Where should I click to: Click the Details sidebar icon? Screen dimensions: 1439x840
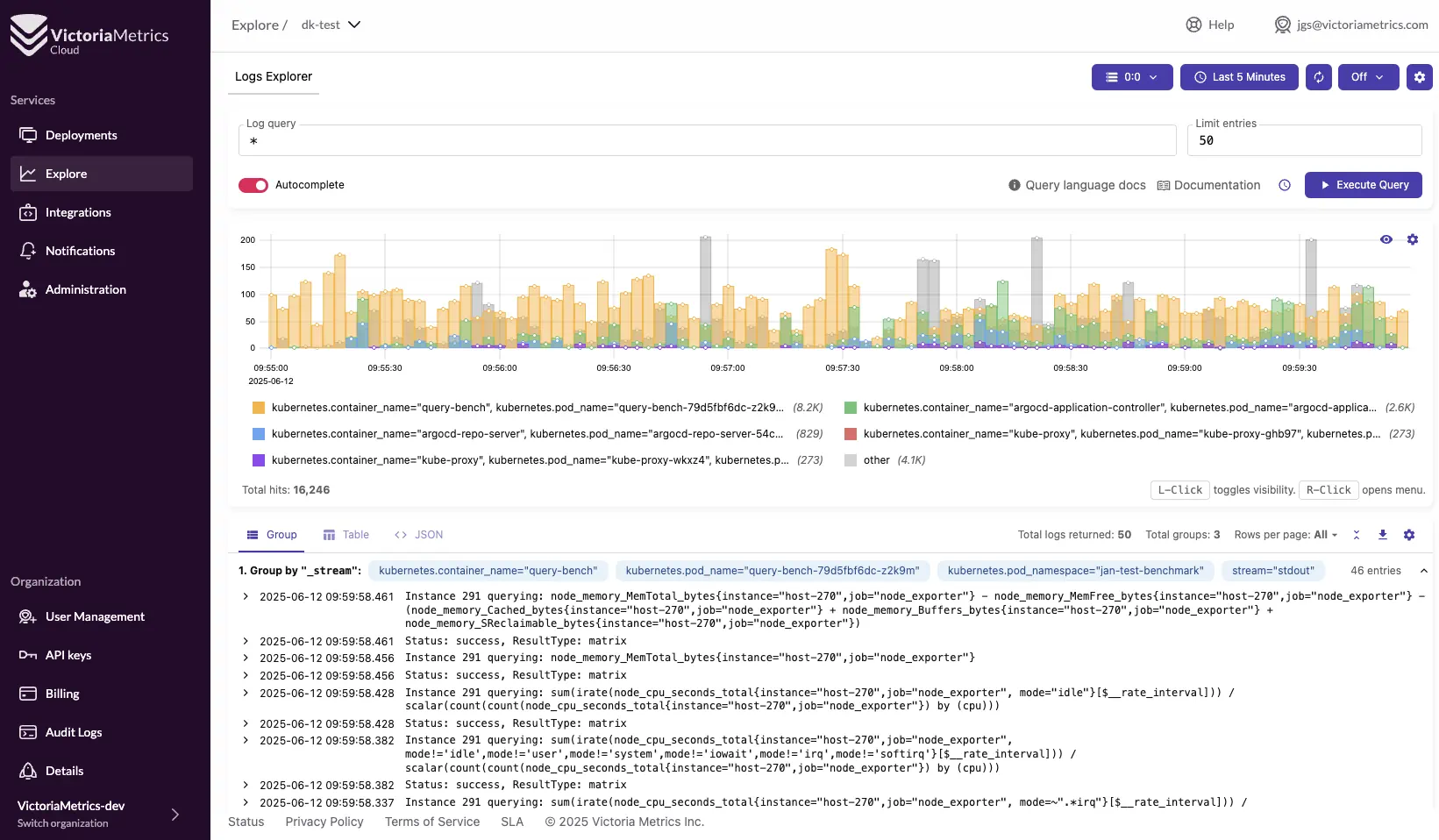pos(28,771)
